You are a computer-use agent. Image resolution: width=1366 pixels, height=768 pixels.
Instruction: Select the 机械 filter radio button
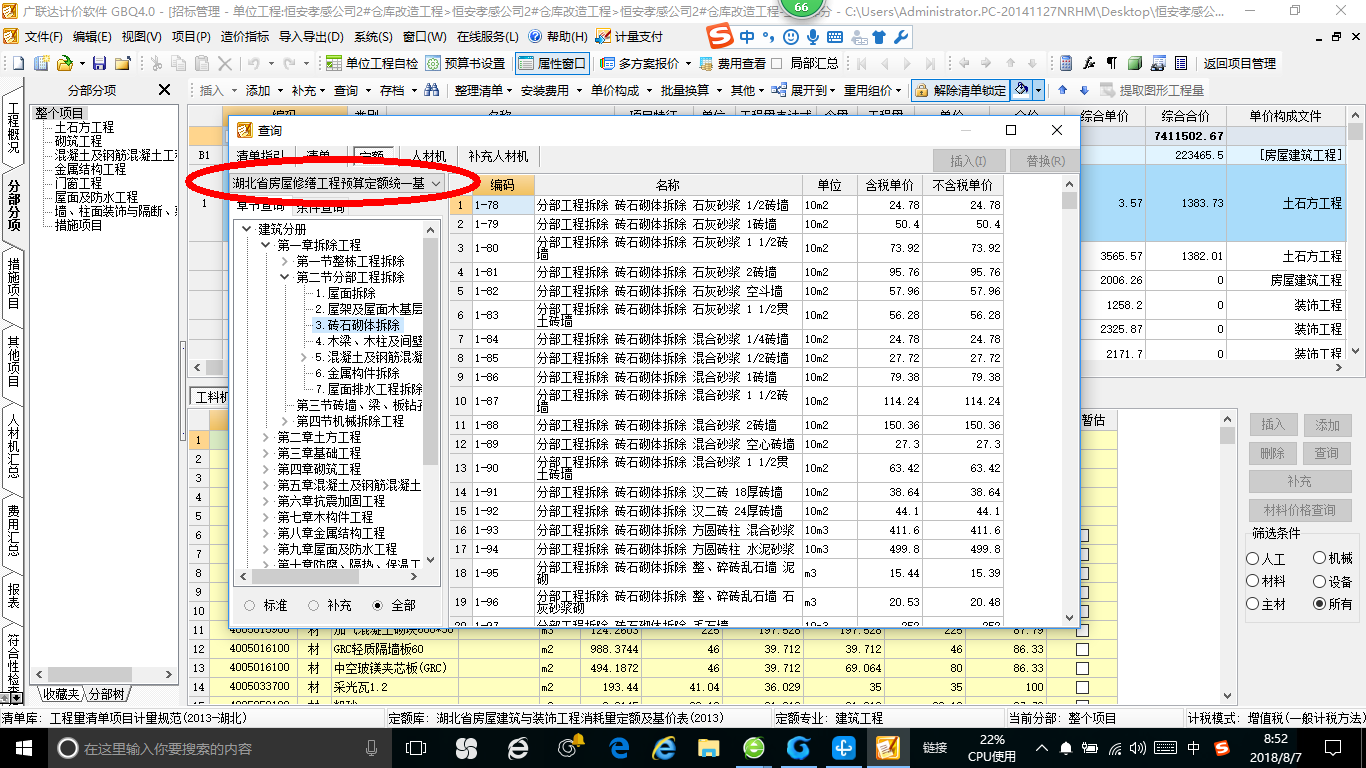(x=1320, y=559)
